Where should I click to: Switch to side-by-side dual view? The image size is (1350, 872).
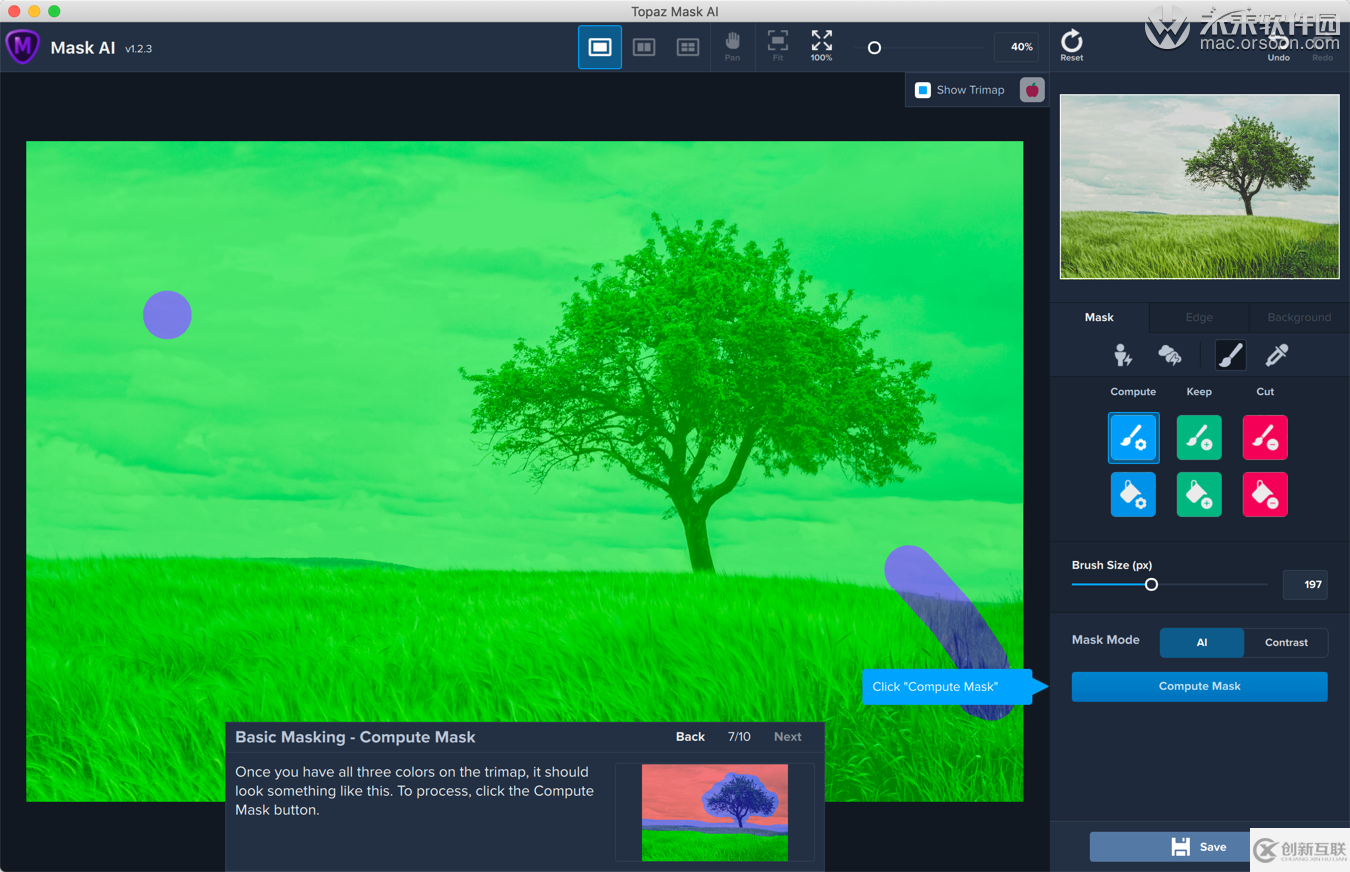644,47
